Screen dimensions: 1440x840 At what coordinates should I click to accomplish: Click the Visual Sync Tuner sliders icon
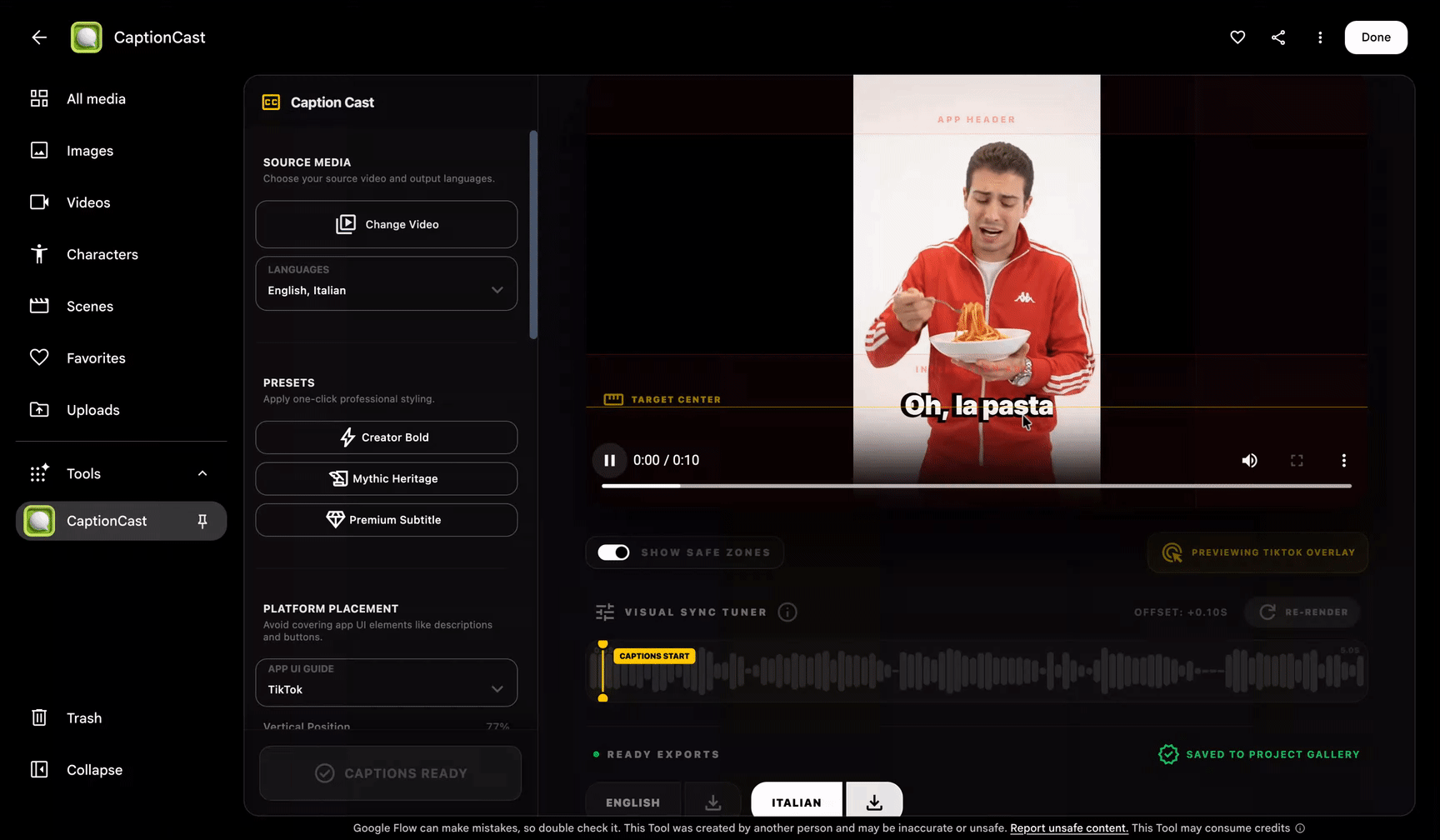click(x=605, y=612)
